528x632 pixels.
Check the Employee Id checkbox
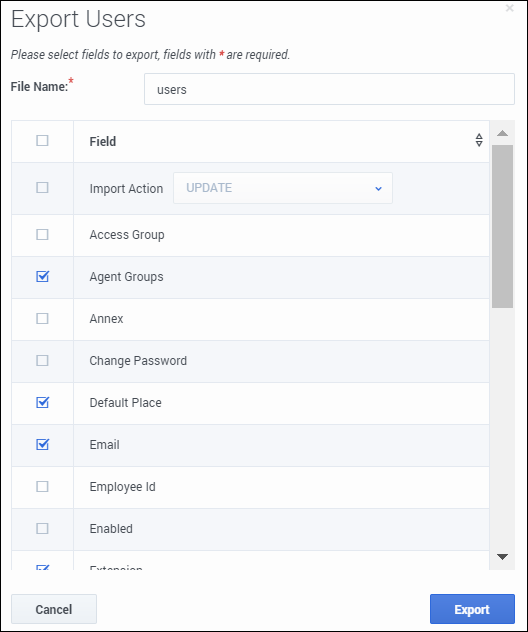click(42, 486)
